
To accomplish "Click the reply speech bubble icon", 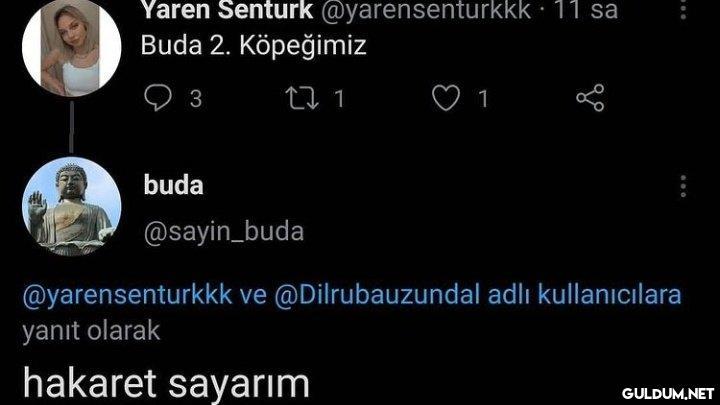I will point(158,97).
